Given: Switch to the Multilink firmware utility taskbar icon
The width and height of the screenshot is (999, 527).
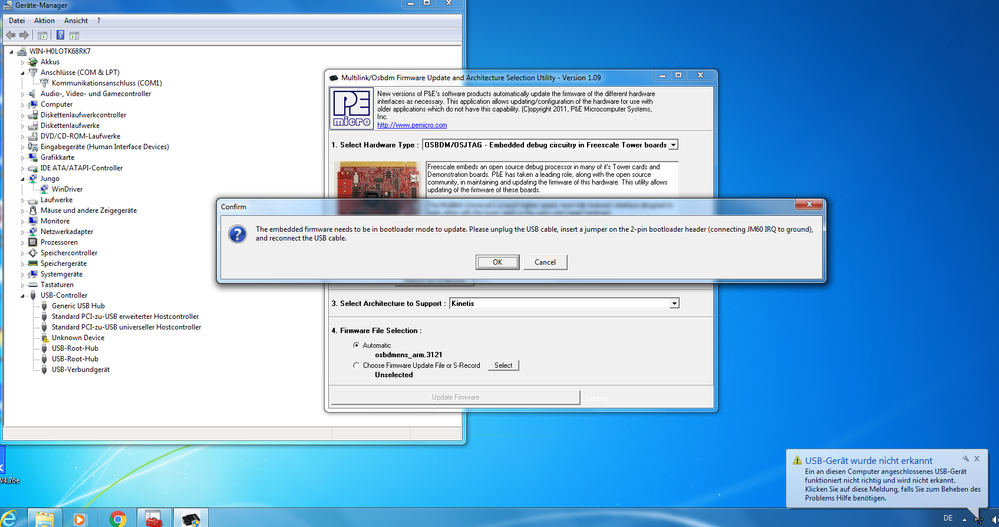Looking at the screenshot, I should (x=190, y=519).
